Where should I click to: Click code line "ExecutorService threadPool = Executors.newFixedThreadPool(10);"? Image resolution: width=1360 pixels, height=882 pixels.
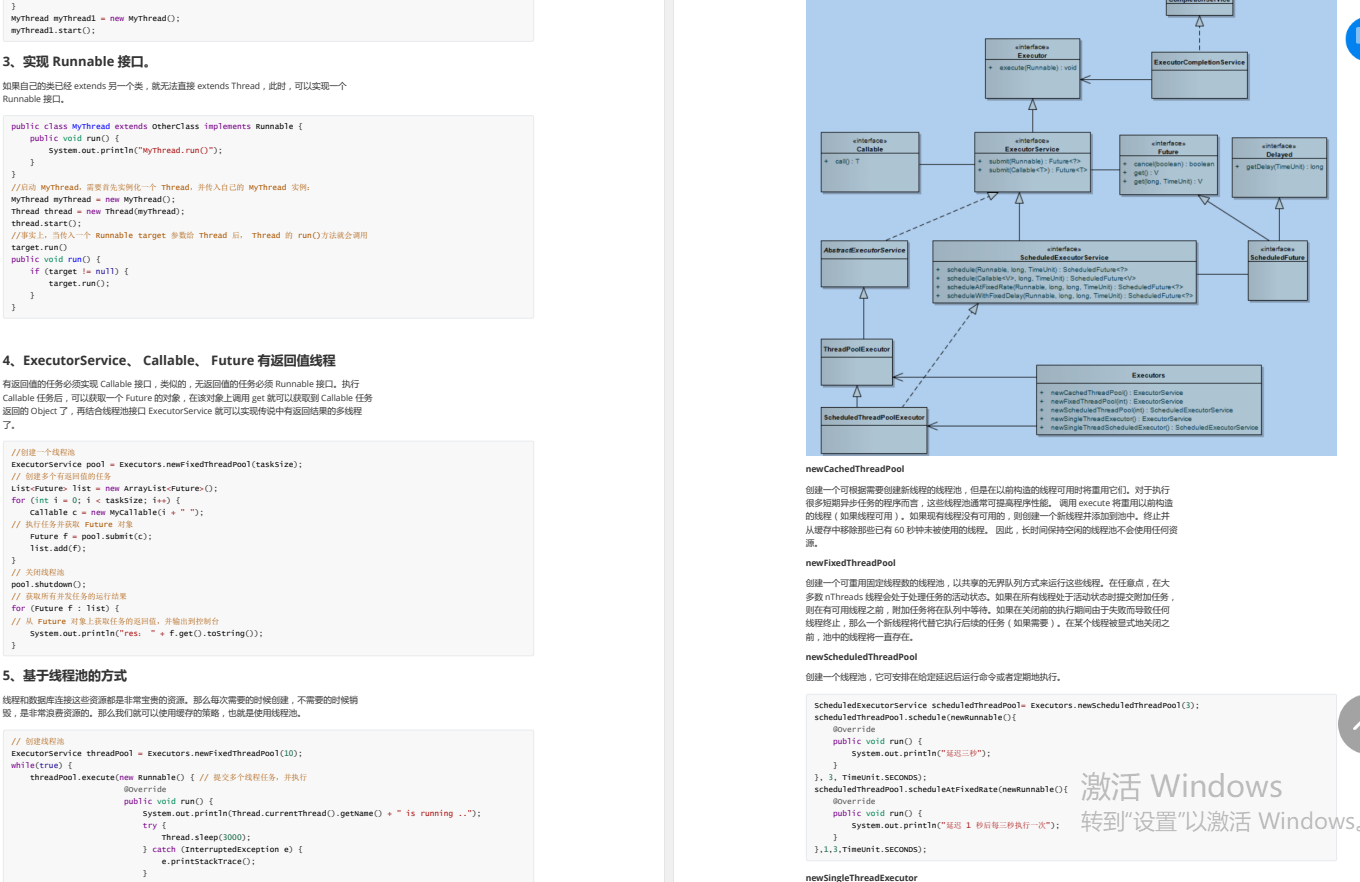tap(156, 753)
